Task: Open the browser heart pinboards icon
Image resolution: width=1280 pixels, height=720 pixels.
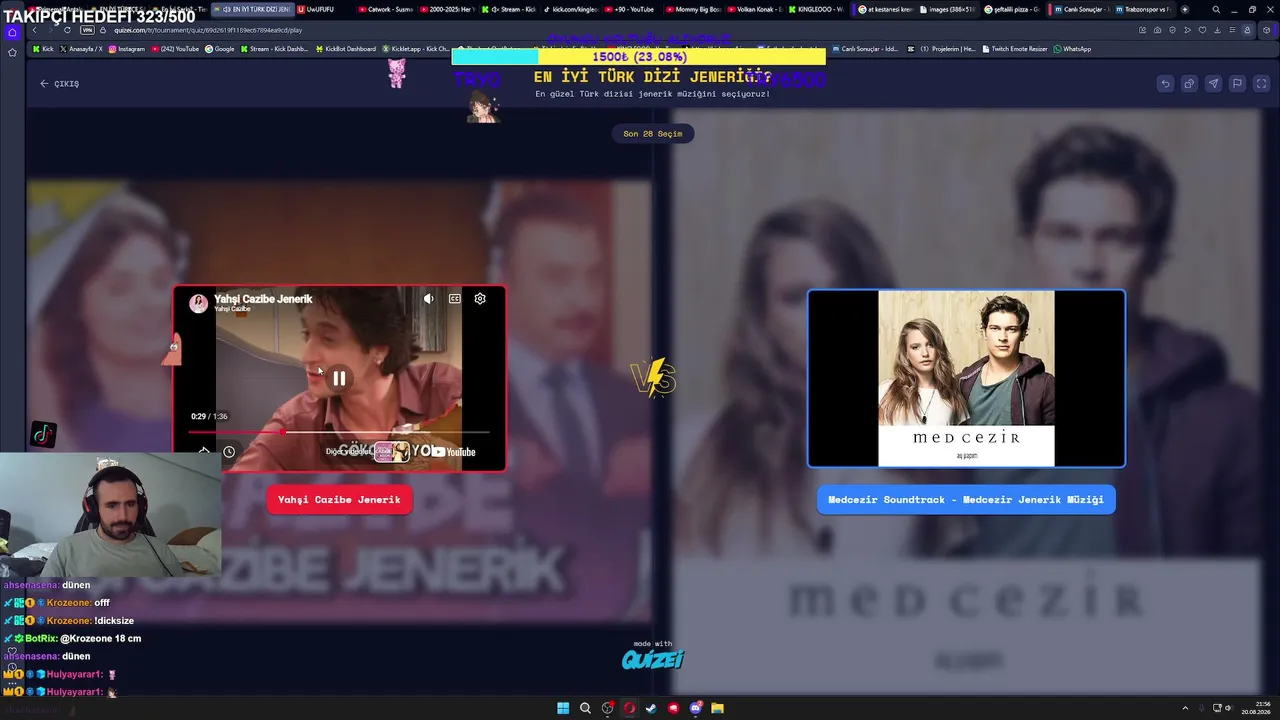Action: (1202, 30)
